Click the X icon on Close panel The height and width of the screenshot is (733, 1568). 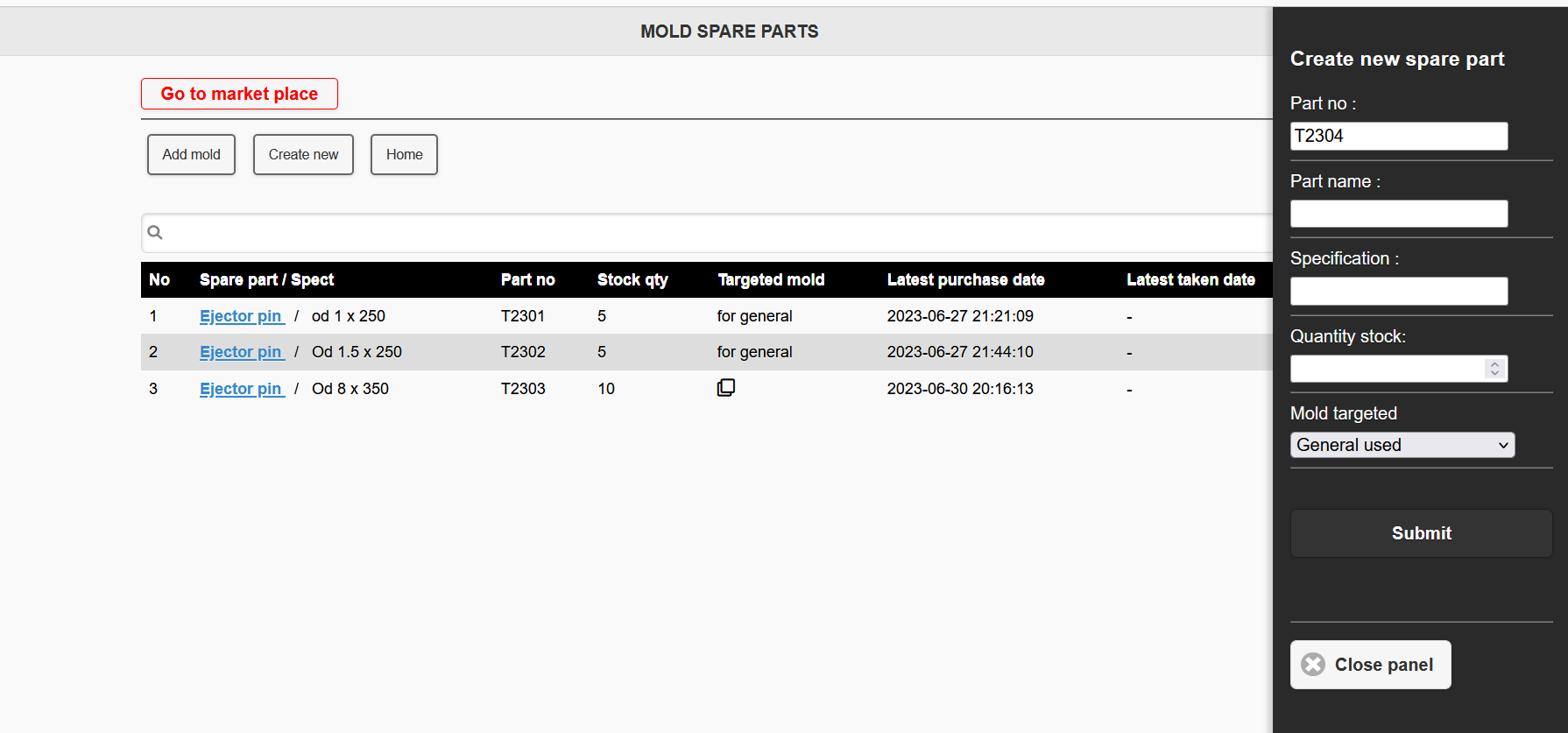(x=1313, y=665)
